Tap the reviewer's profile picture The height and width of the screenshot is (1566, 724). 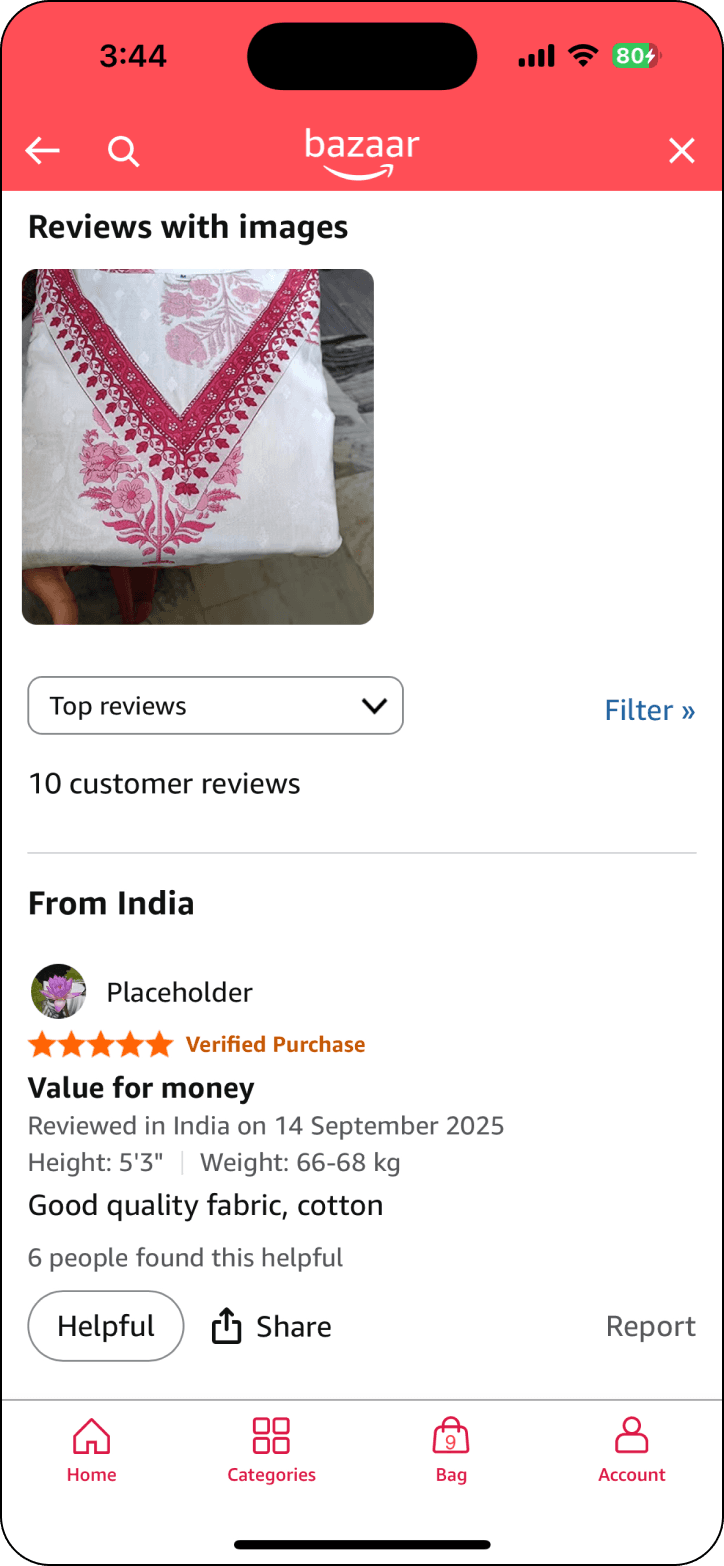click(x=59, y=991)
